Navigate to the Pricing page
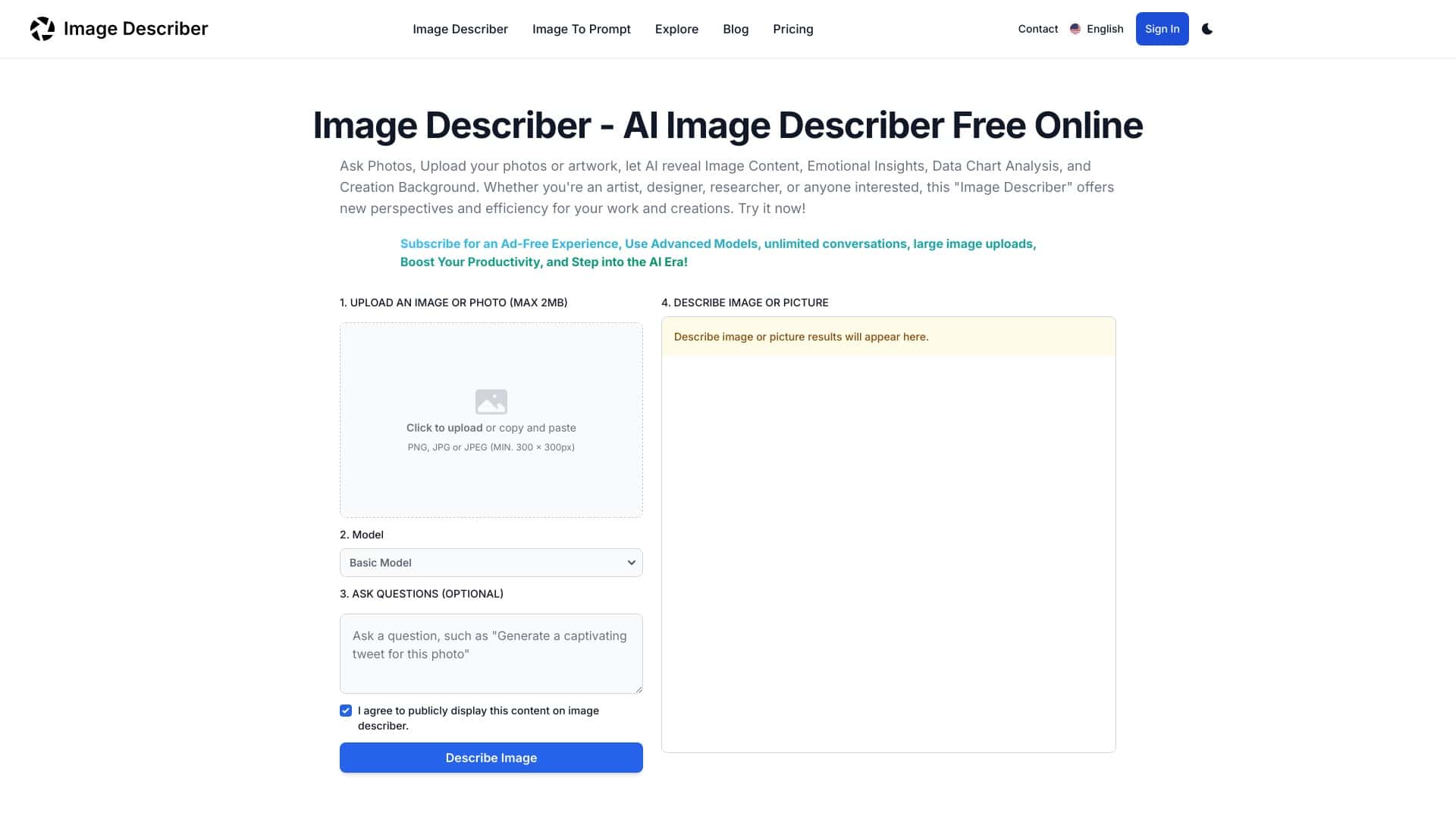Viewport: 1456px width, 819px height. click(793, 29)
